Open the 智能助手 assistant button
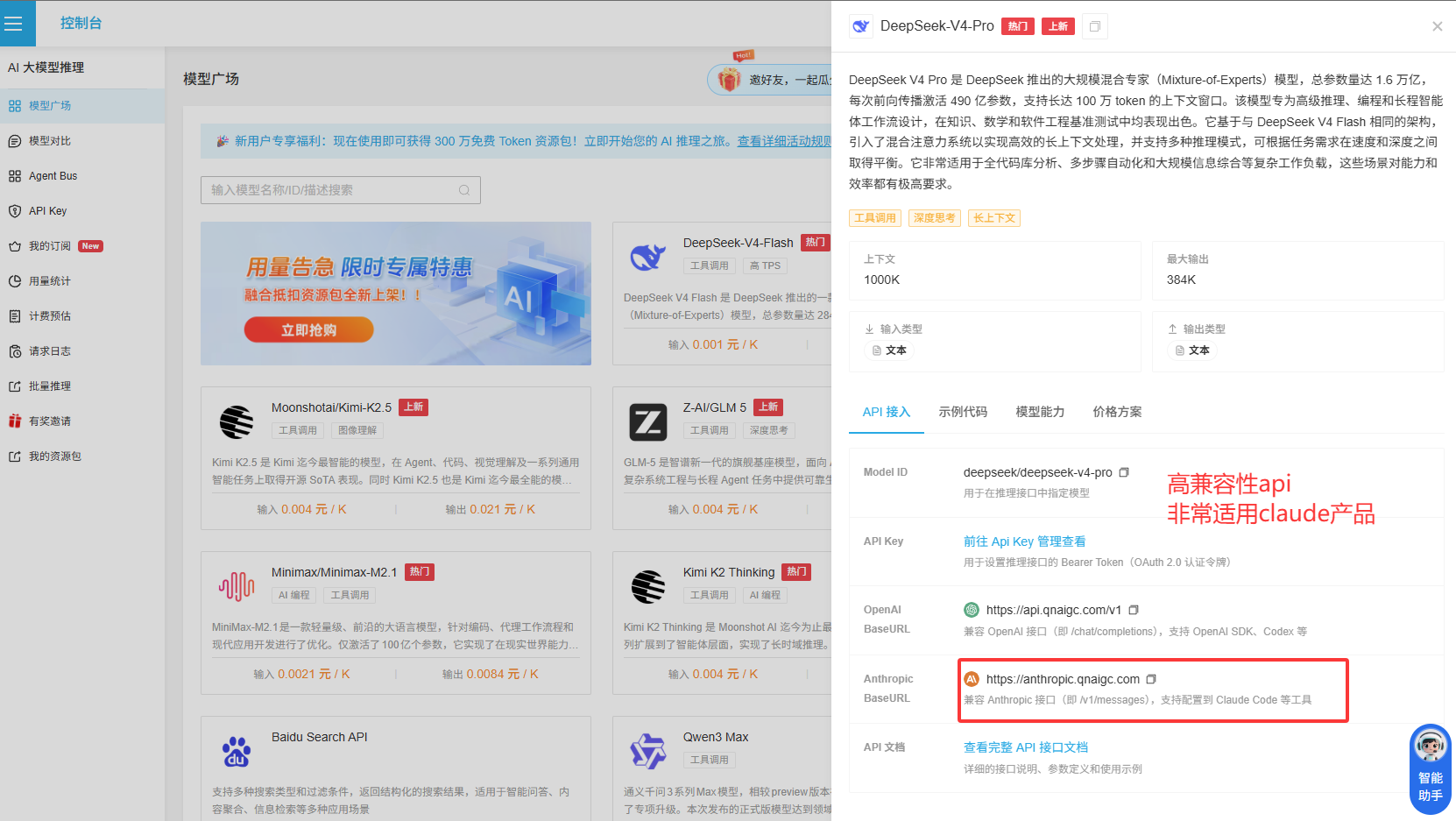Image resolution: width=1456 pixels, height=821 pixels. pyautogui.click(x=1430, y=769)
